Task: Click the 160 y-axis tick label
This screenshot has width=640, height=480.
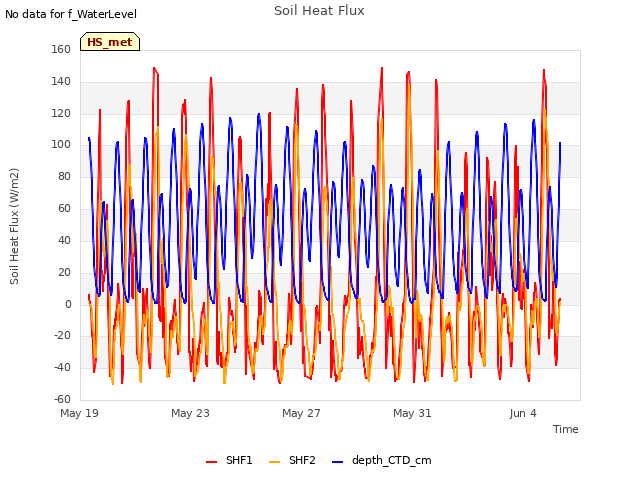Action: pyautogui.click(x=61, y=49)
